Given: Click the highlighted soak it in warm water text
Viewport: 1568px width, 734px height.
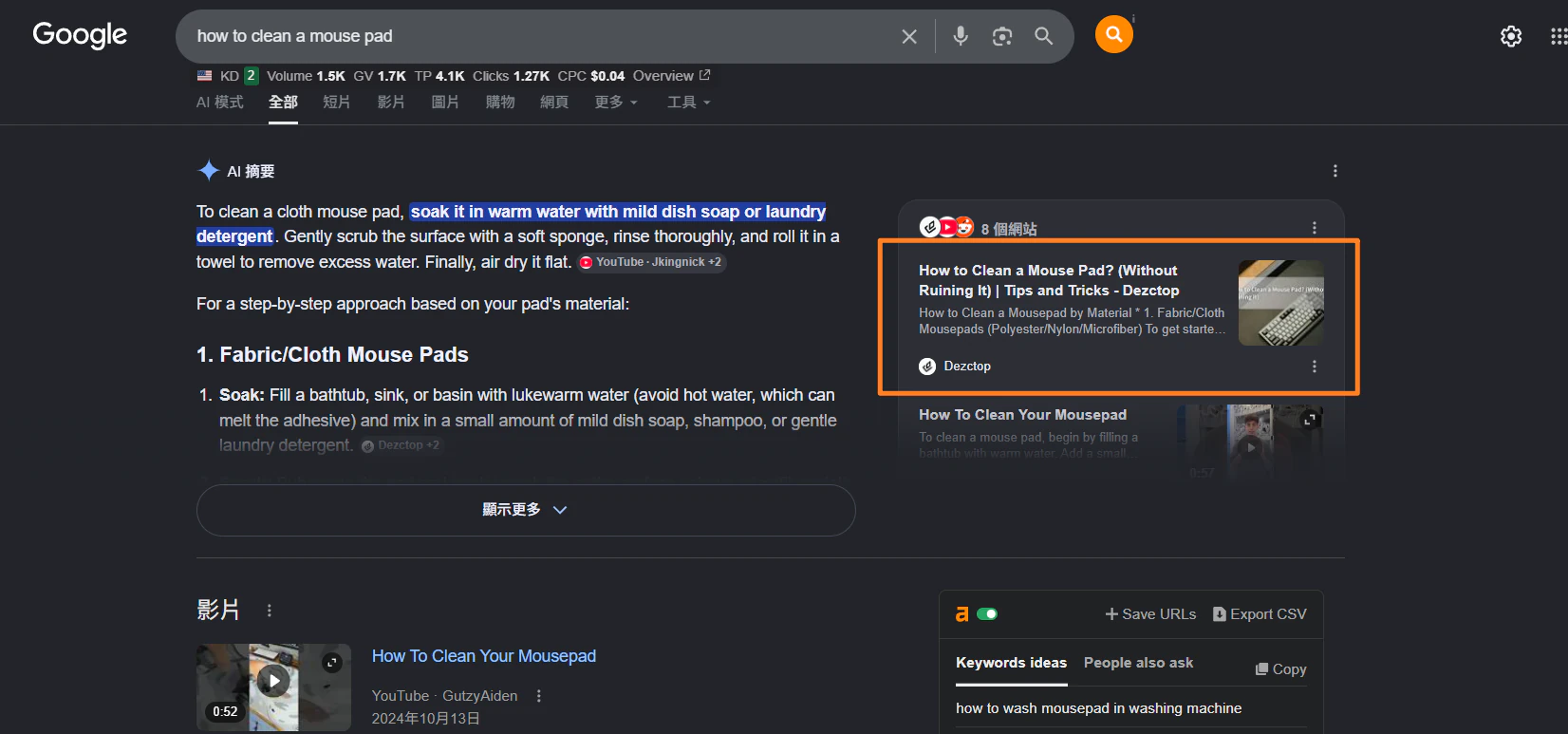Looking at the screenshot, I should [511, 224].
